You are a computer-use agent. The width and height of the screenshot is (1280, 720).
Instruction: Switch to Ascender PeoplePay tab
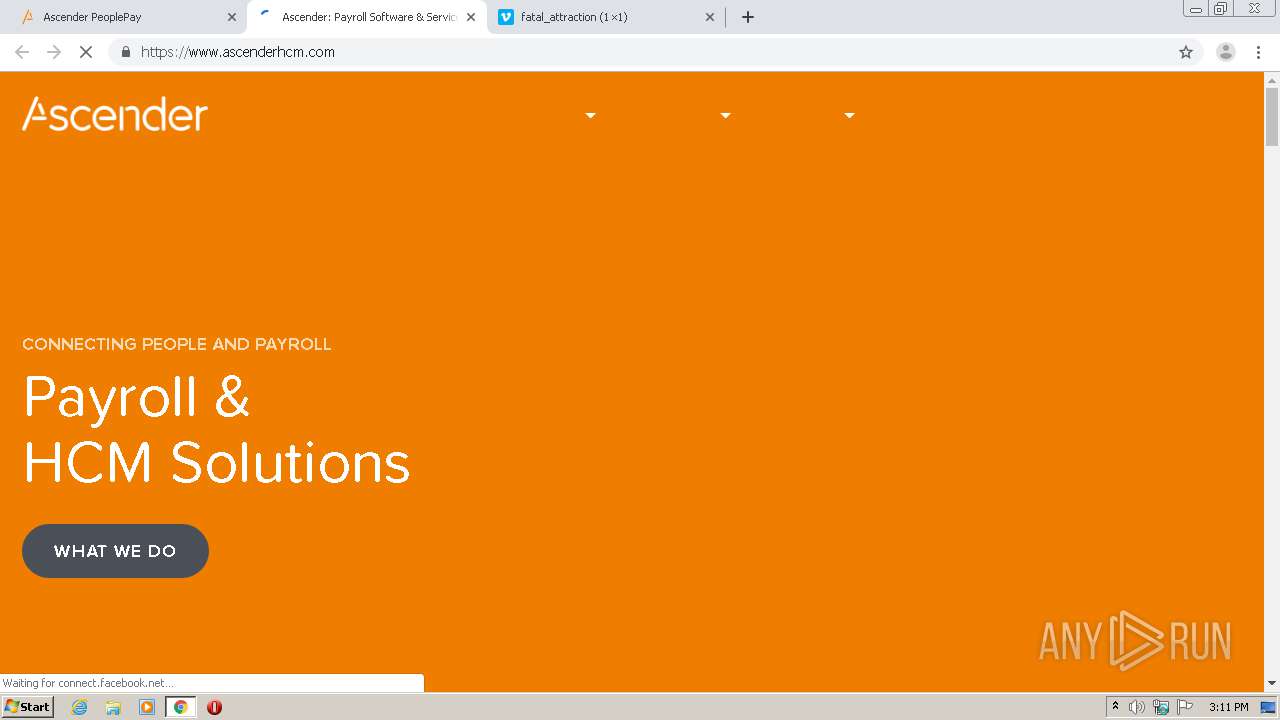click(x=126, y=17)
